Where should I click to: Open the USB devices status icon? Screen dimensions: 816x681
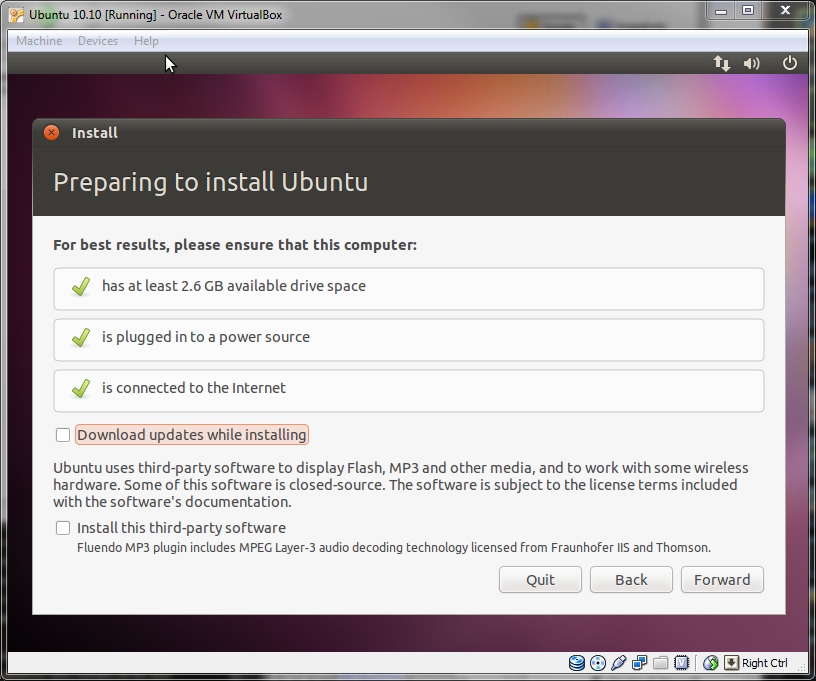click(x=619, y=662)
